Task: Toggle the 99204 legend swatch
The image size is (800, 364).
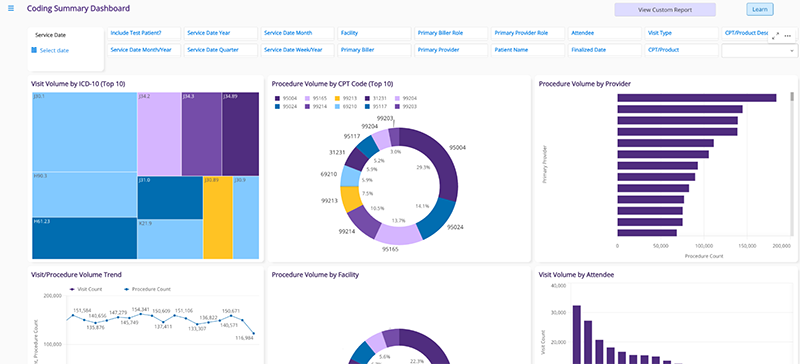Action: 397,98
